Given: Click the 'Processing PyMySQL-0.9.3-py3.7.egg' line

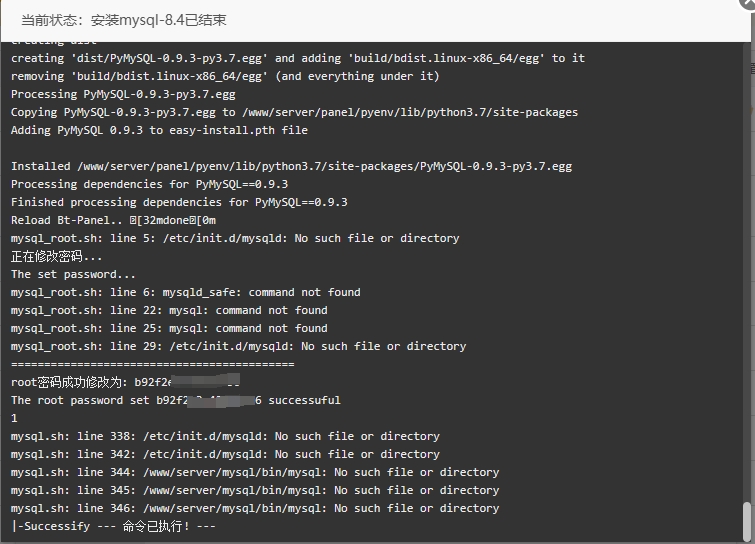Looking at the screenshot, I should [x=123, y=94].
